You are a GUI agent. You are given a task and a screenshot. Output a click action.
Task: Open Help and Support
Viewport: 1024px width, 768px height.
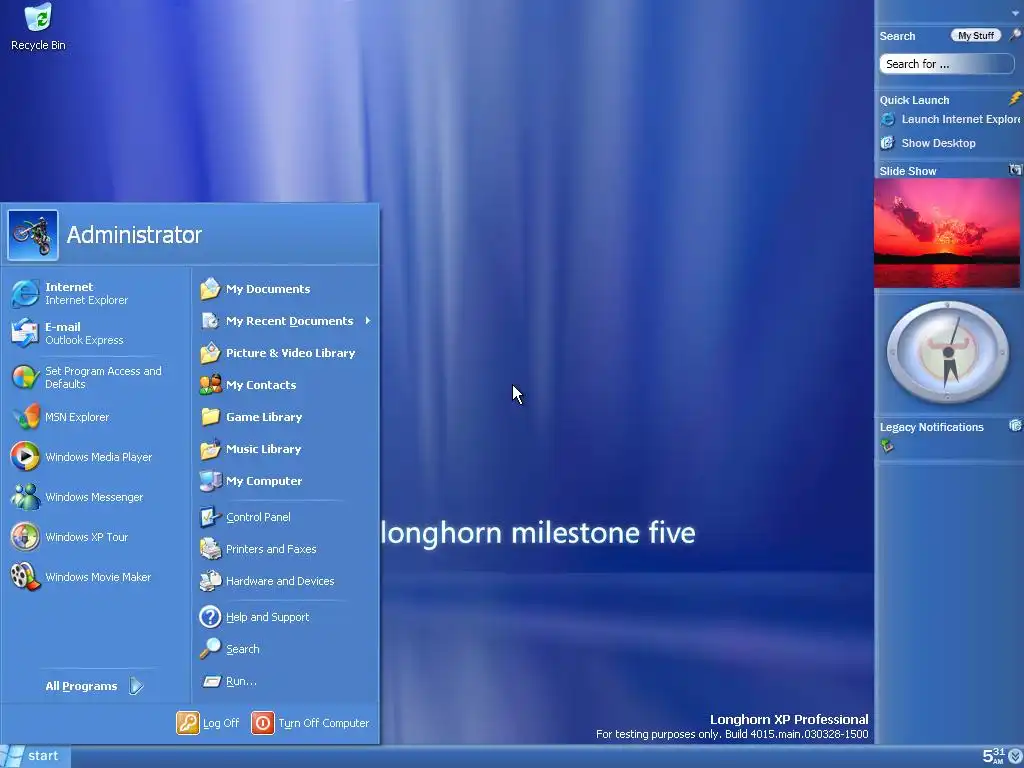(255, 617)
